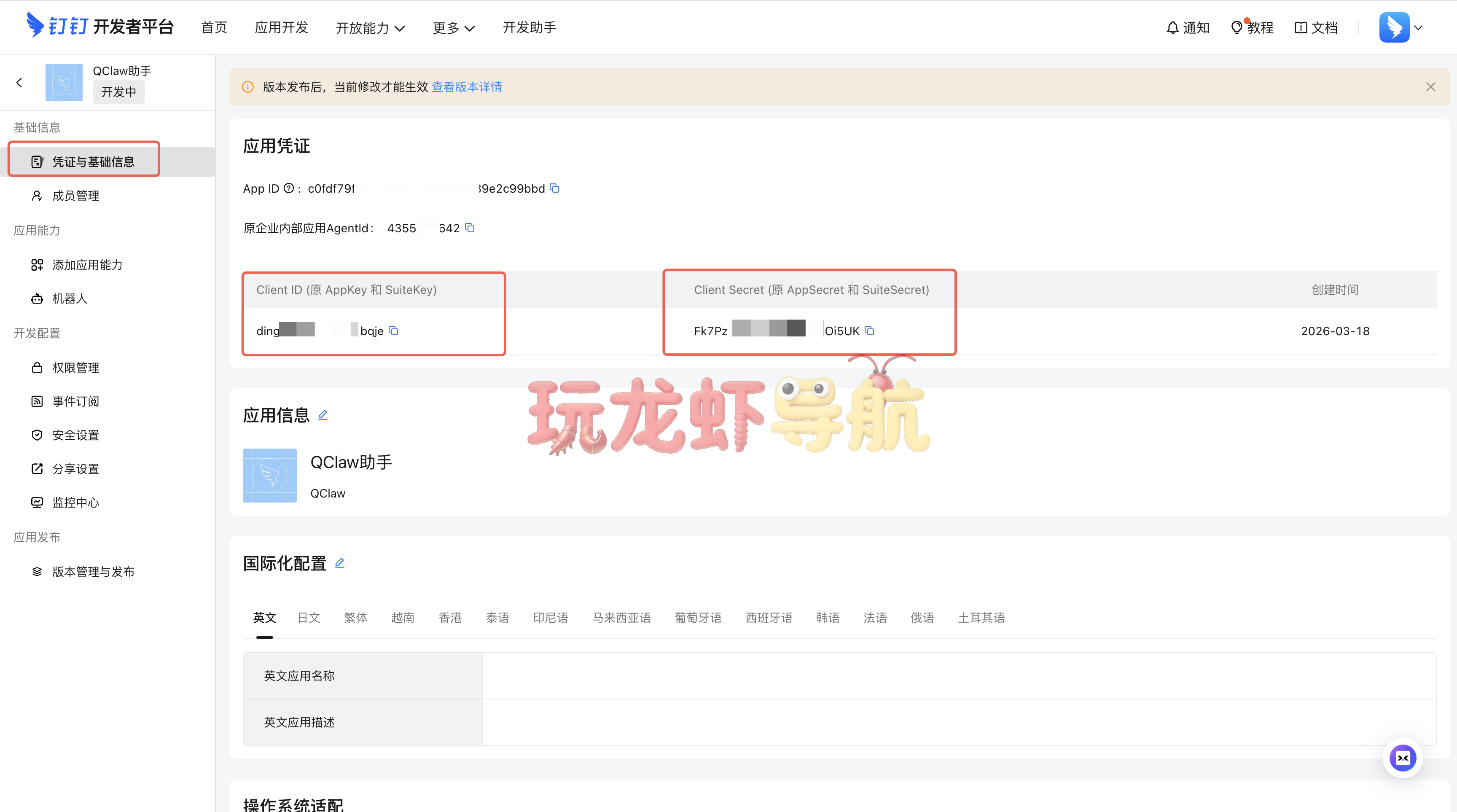Select the 西班牙语 language tab

coord(769,618)
